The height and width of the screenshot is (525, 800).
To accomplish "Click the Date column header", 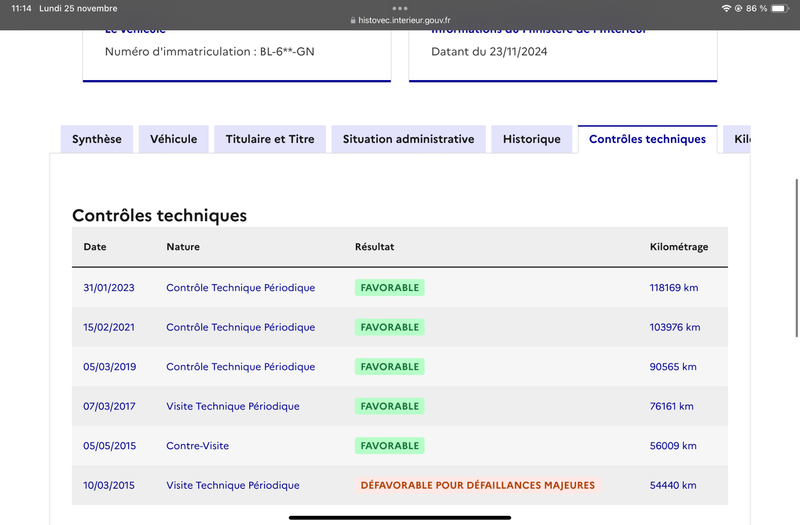I will [x=95, y=247].
